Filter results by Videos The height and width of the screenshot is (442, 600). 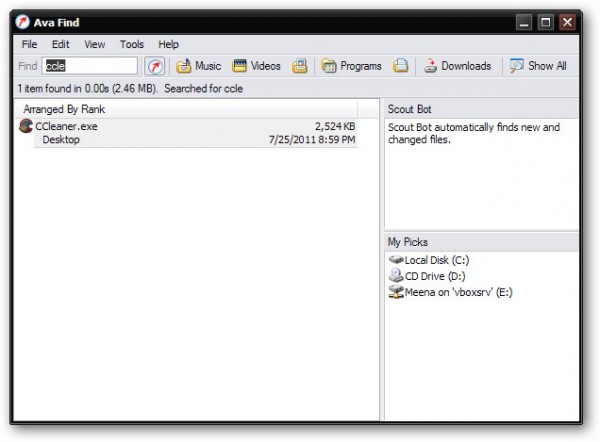coord(256,66)
